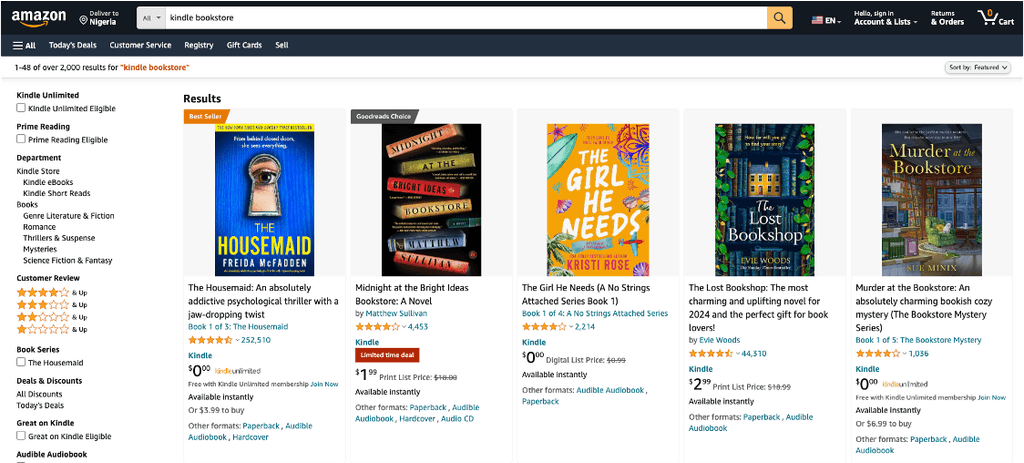Viewport: 1024px width, 463px height.
Task: Click Book 1 of 3: The Housemaid
Action: [238, 327]
